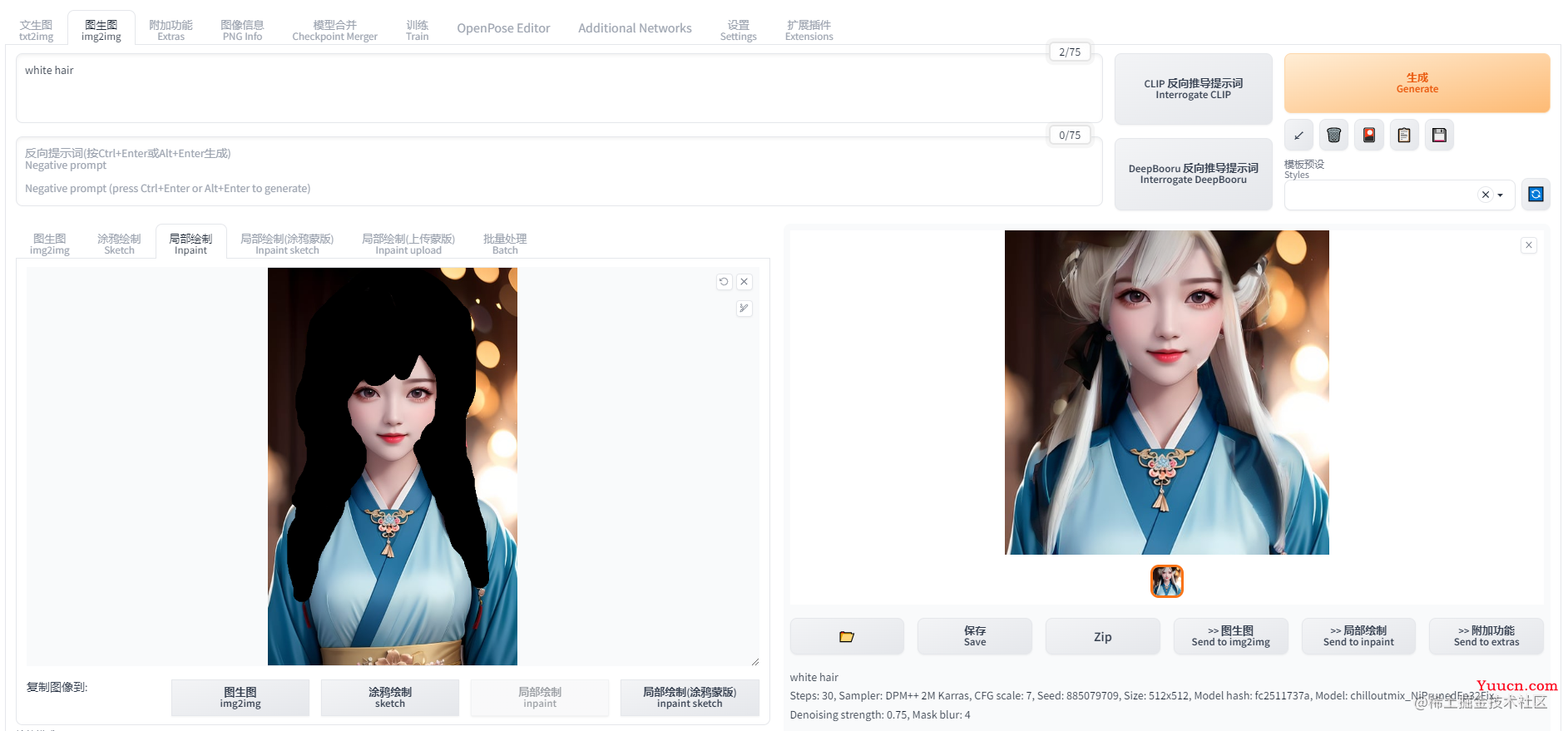Open the Extensions tab
This screenshot has width=1568, height=731.
809,30
